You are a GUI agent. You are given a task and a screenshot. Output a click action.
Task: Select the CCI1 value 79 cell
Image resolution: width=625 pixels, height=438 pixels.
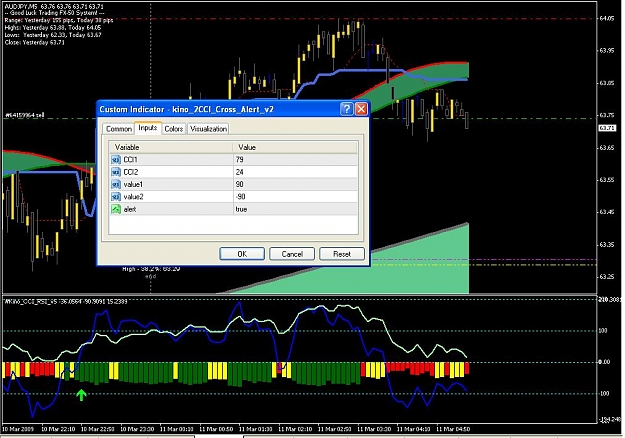pyautogui.click(x=295, y=160)
